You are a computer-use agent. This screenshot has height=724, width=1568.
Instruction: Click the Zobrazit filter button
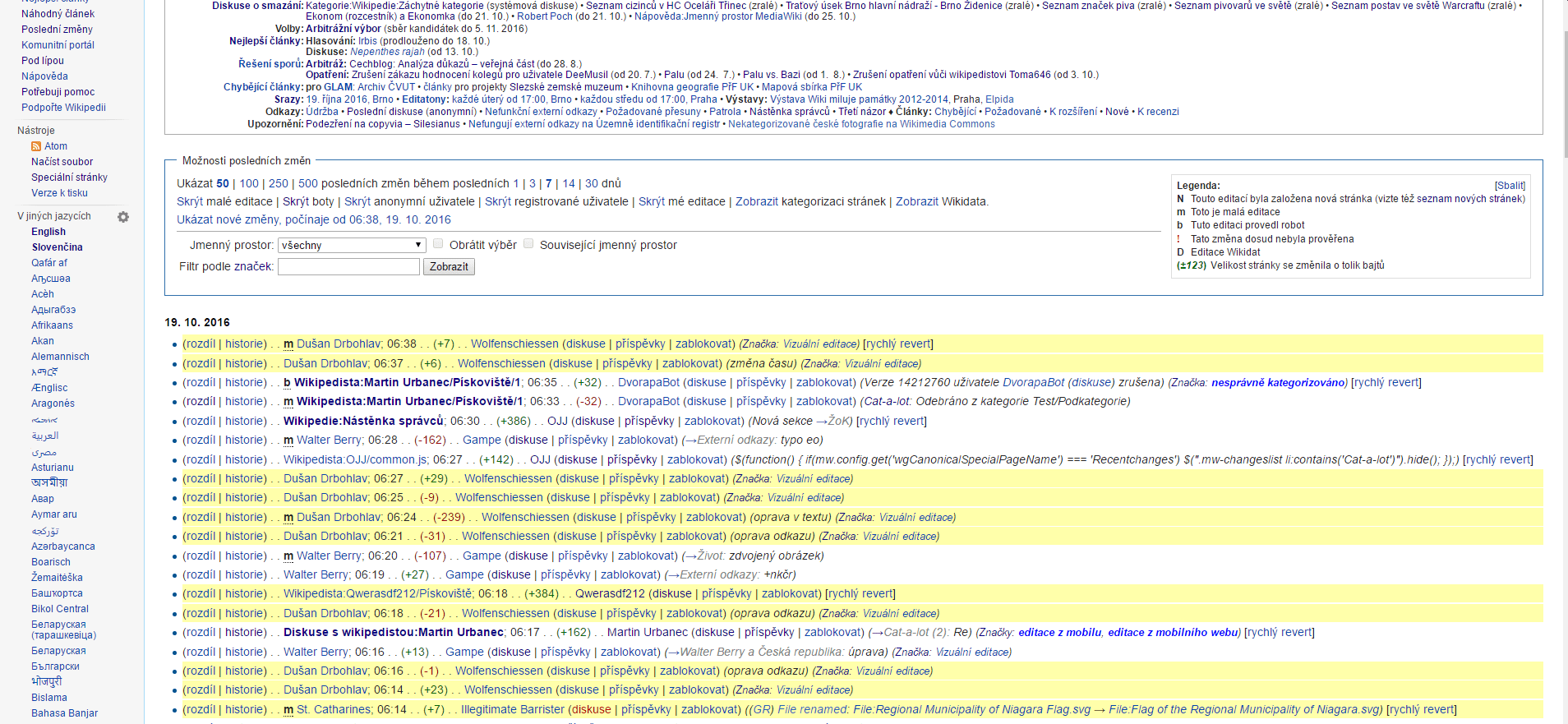click(x=449, y=267)
